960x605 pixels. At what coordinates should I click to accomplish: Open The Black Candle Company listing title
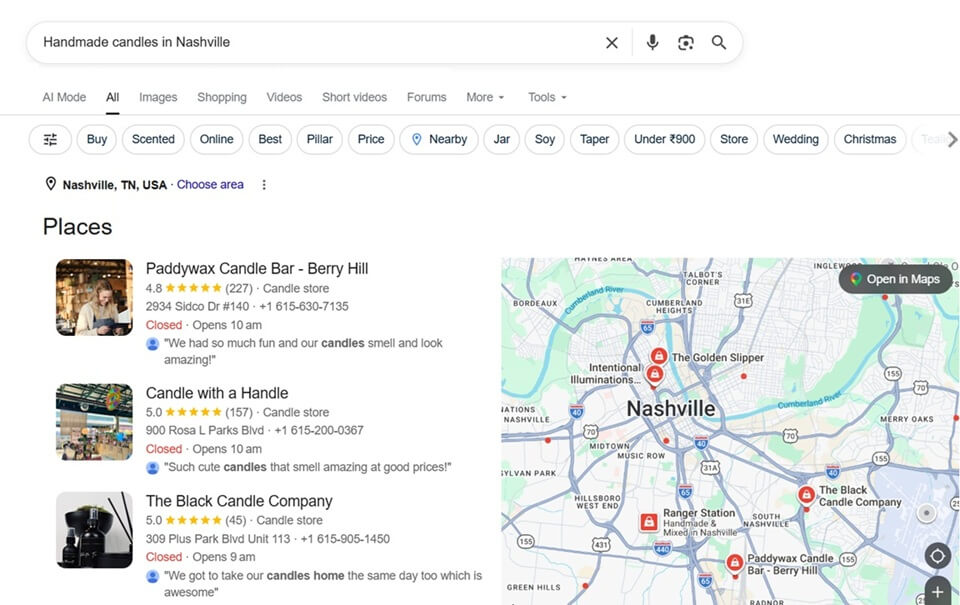tap(239, 502)
